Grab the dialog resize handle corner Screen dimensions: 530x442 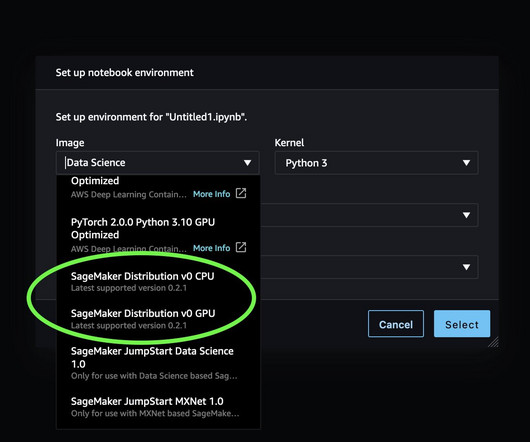click(x=493, y=342)
